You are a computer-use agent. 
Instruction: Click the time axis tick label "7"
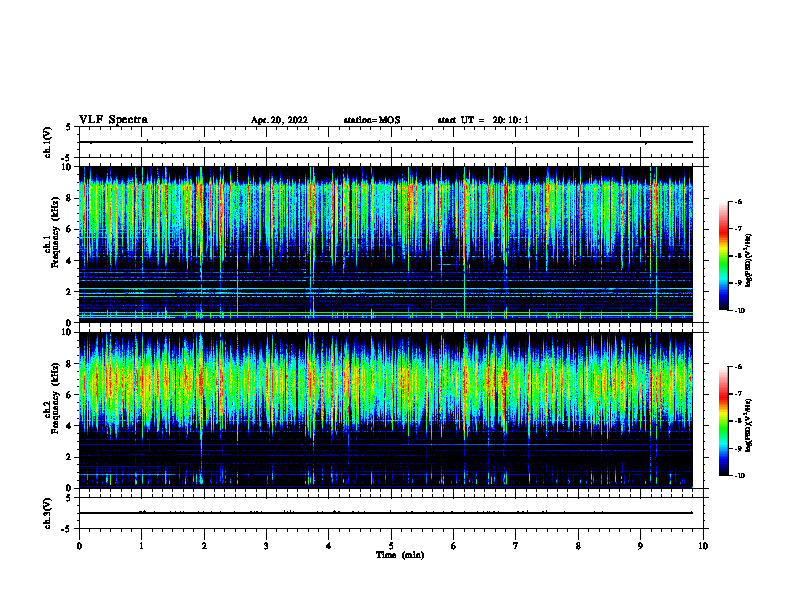pos(516,546)
